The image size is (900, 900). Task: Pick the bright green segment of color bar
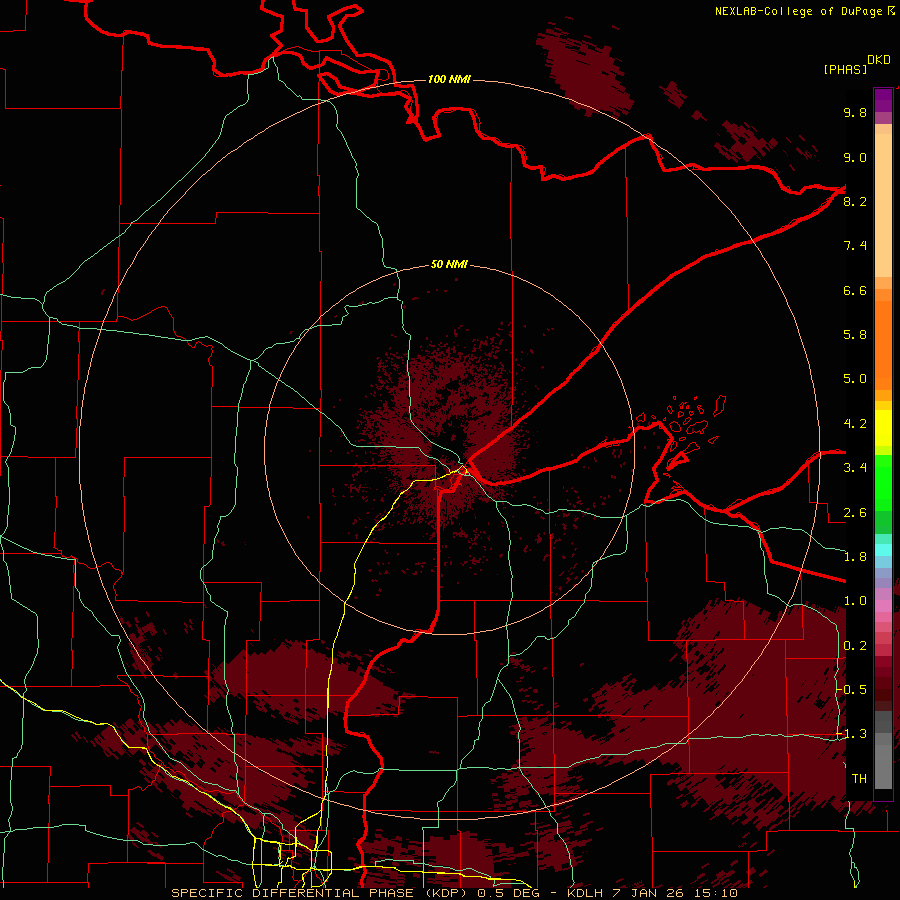click(883, 483)
